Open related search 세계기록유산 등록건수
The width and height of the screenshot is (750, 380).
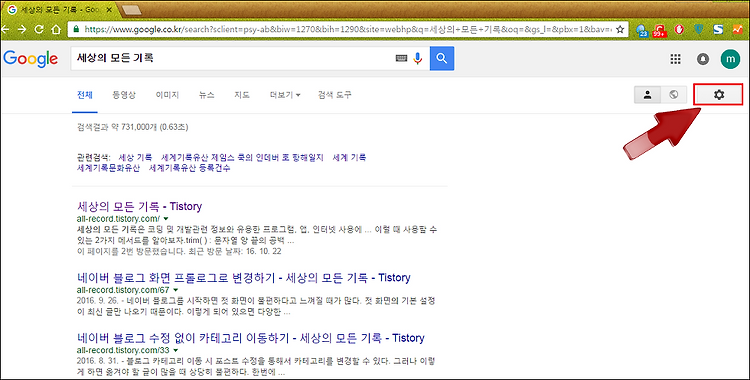pos(189,168)
